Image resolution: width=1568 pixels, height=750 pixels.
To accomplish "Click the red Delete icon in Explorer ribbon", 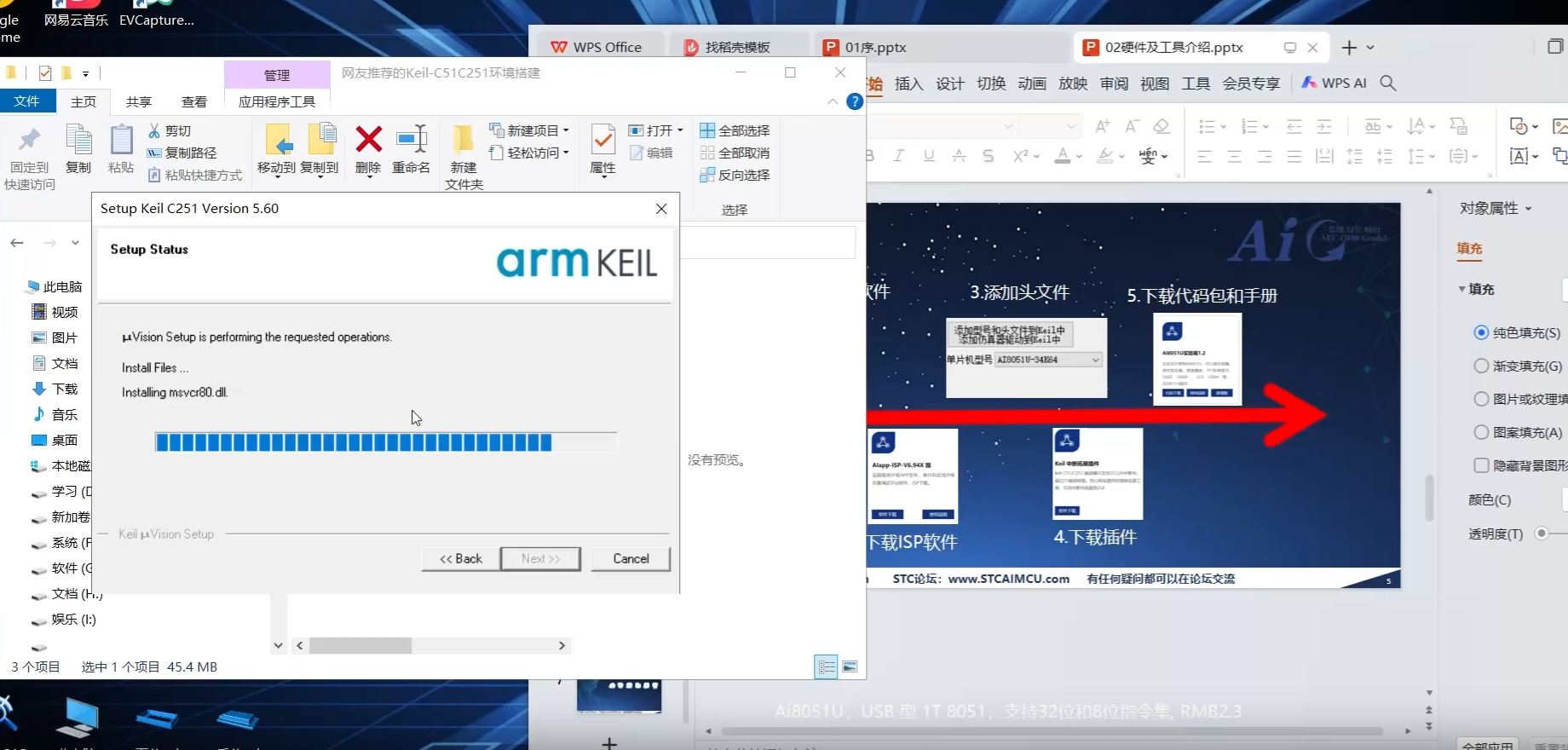I will click(368, 140).
